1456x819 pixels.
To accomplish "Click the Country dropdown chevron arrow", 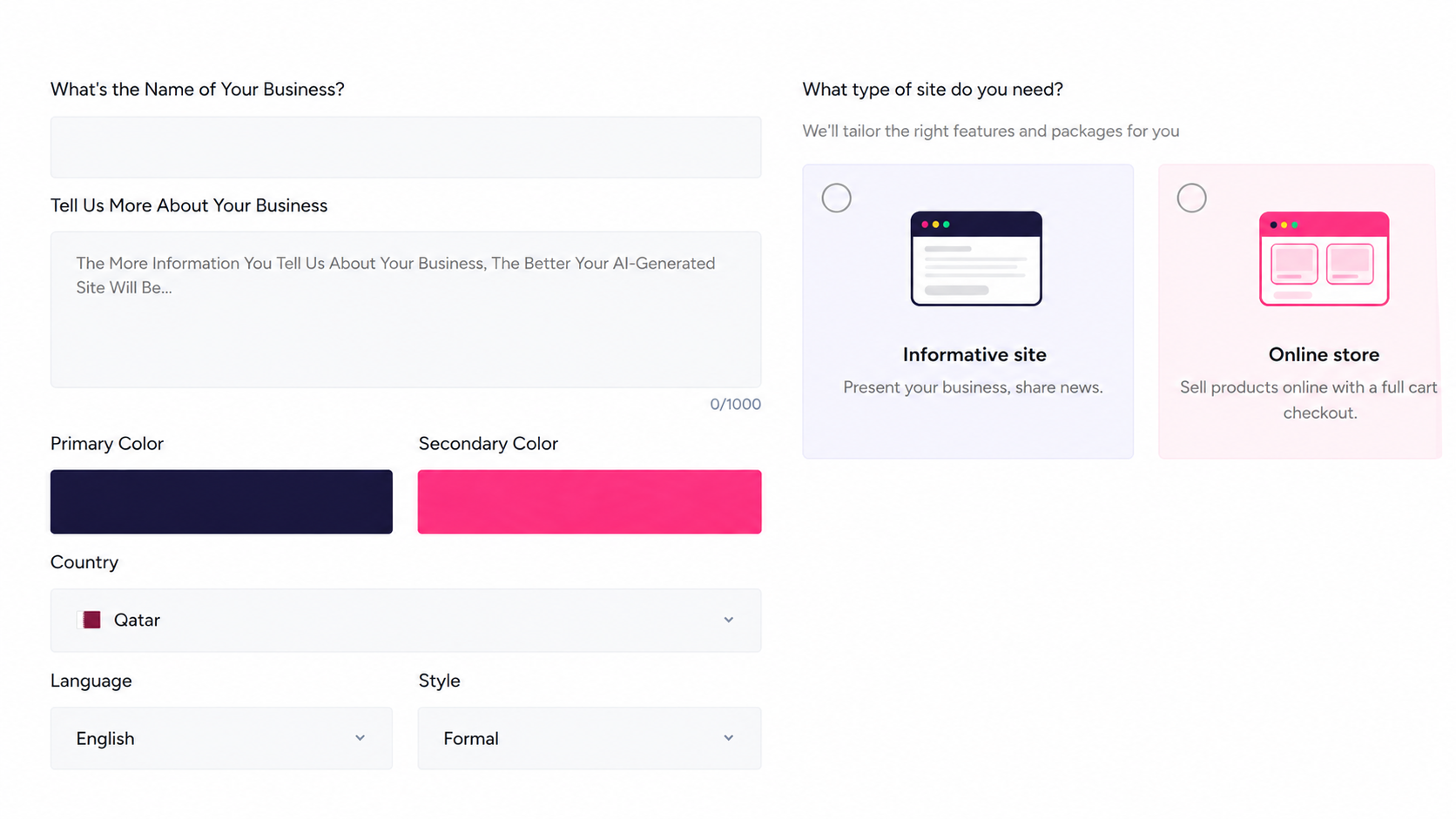I will click(728, 620).
